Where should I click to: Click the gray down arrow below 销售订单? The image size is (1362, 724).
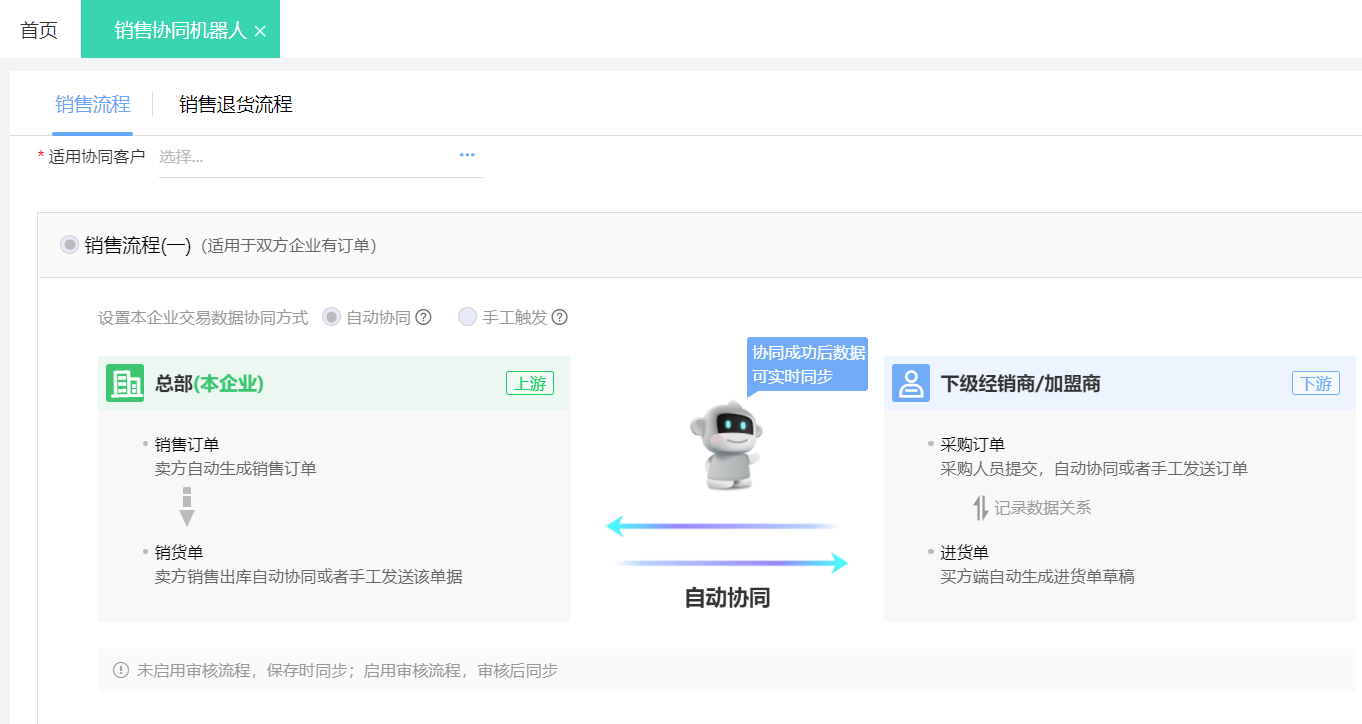coord(187,507)
